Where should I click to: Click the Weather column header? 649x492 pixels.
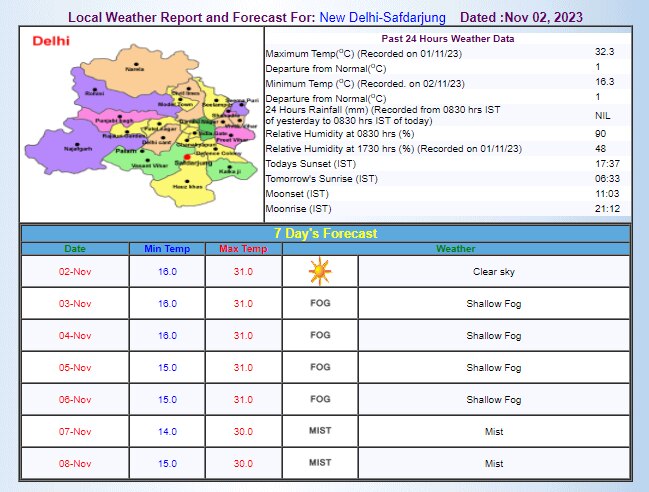pos(455,248)
